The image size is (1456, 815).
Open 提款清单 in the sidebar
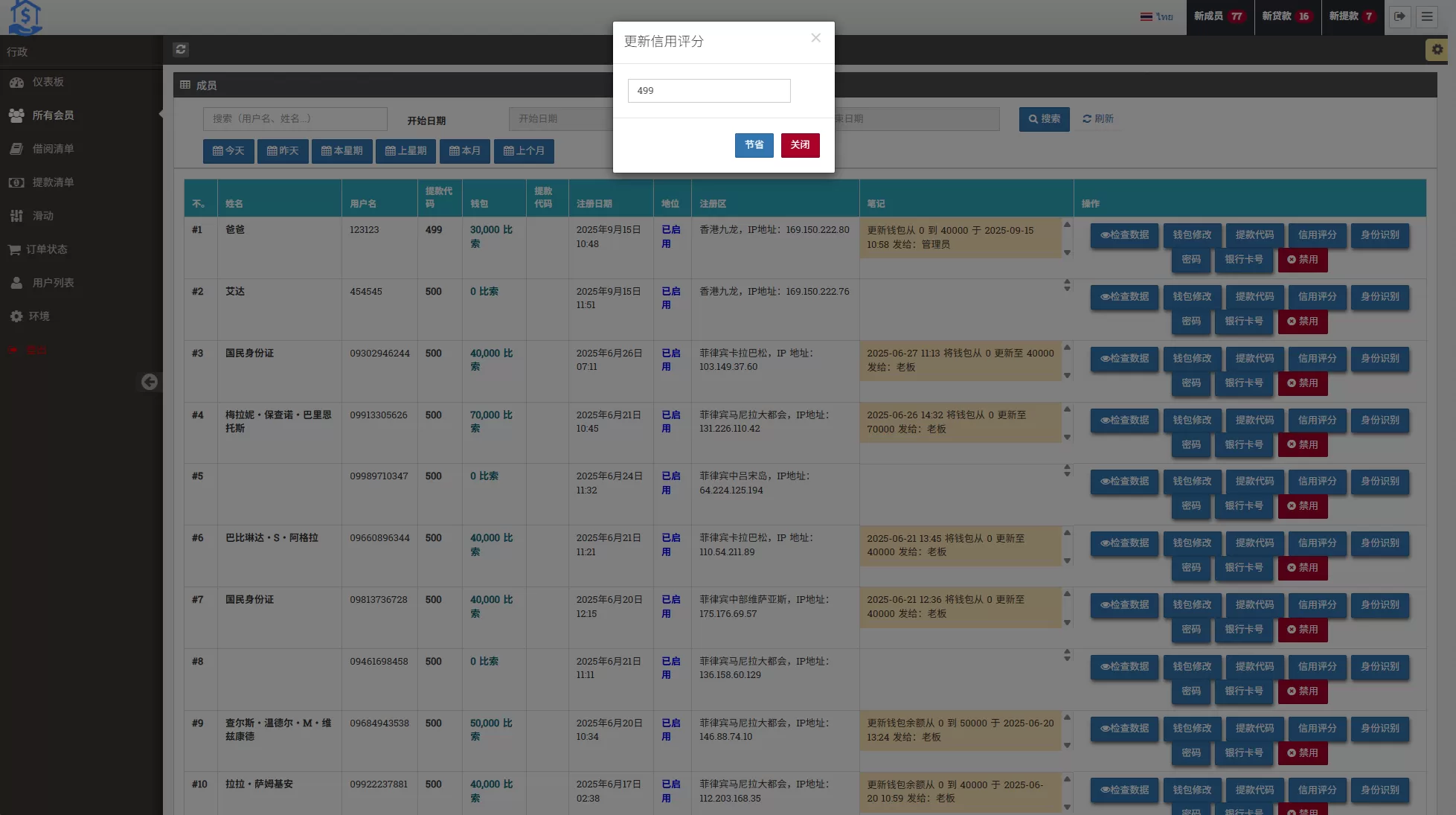[x=53, y=182]
